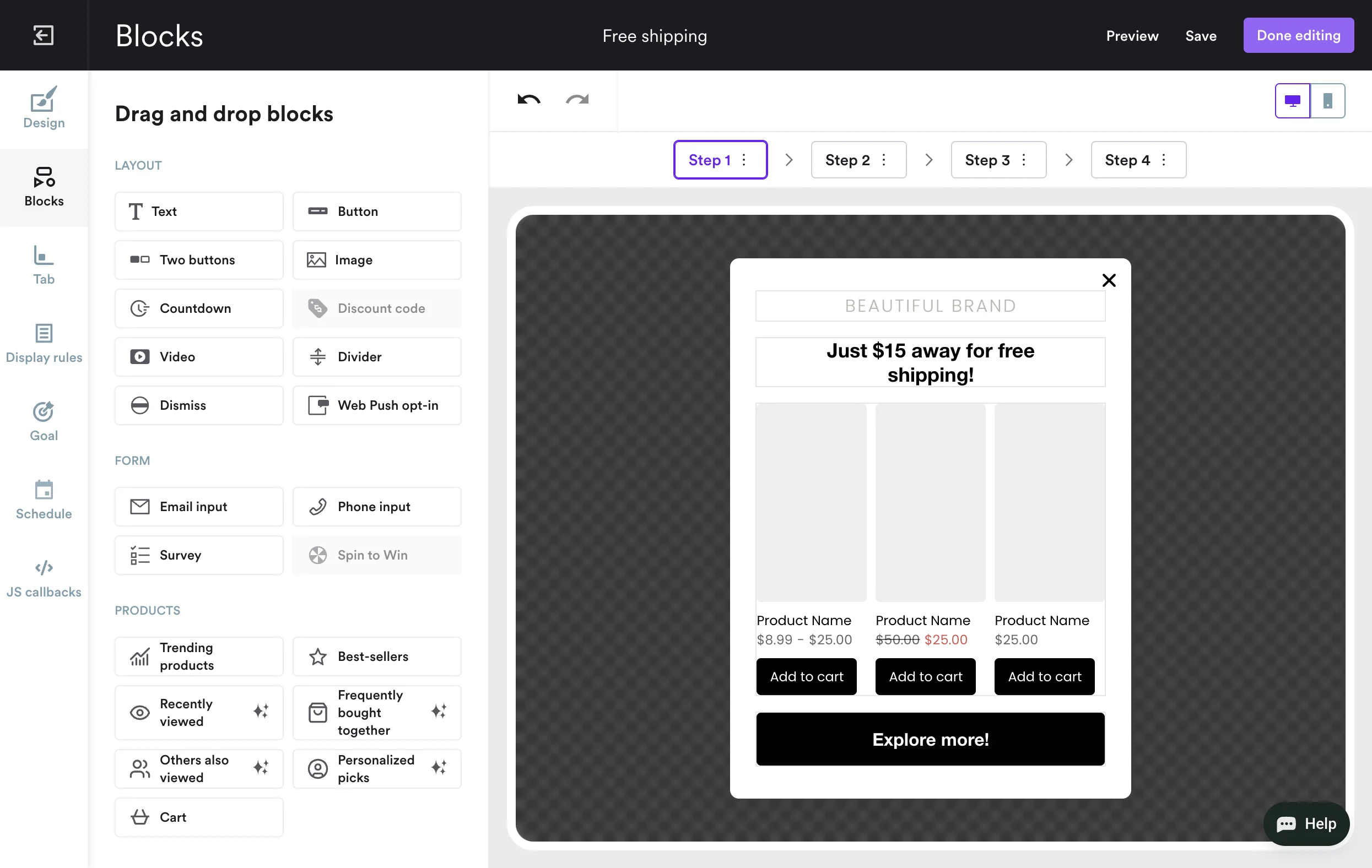Click the redo arrow icon

pos(577,100)
